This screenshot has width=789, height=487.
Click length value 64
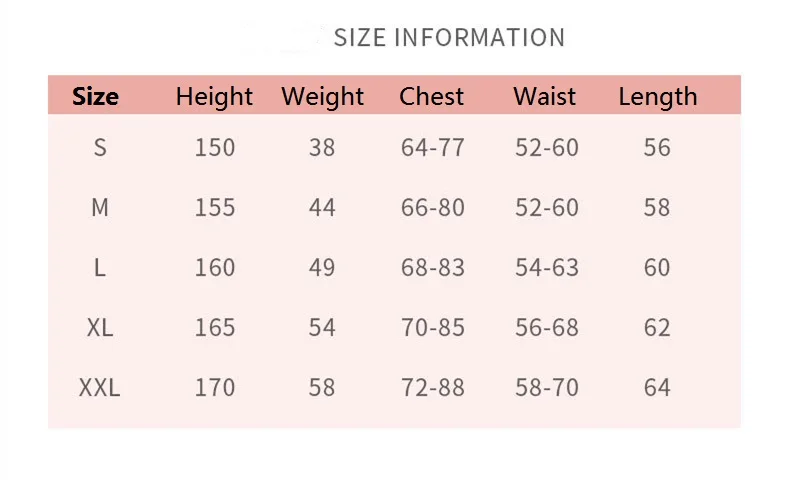(657, 387)
